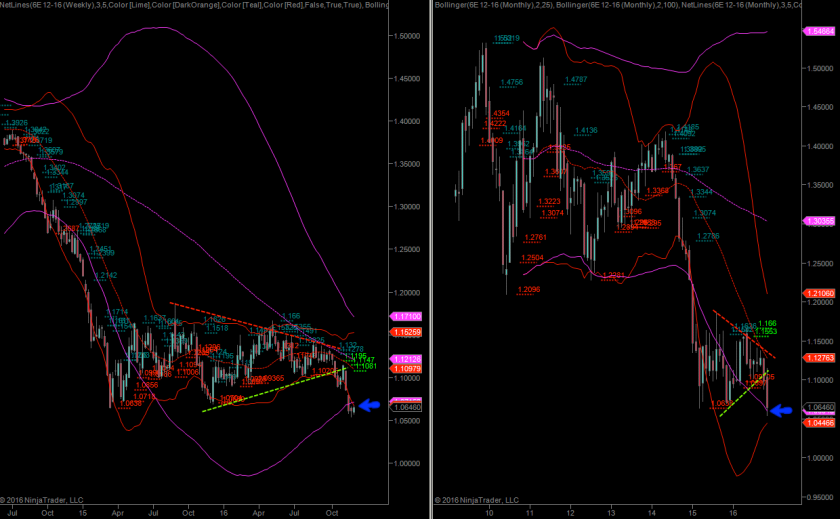
Task: Click the 1.10979 red price marker
Action: pos(402,370)
